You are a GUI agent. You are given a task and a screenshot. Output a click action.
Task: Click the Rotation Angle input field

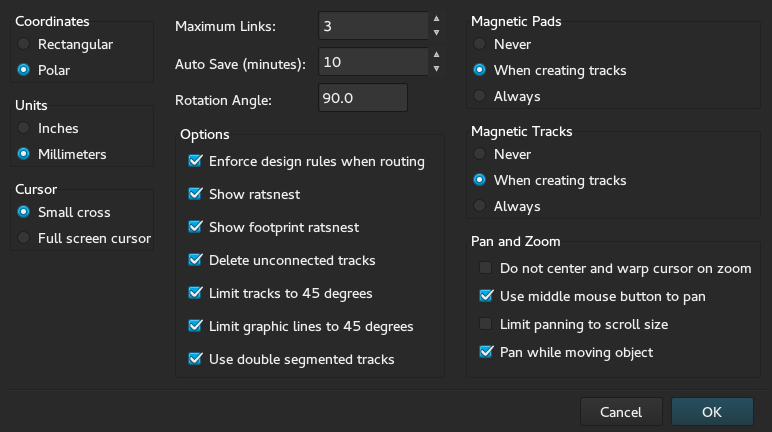tap(362, 98)
